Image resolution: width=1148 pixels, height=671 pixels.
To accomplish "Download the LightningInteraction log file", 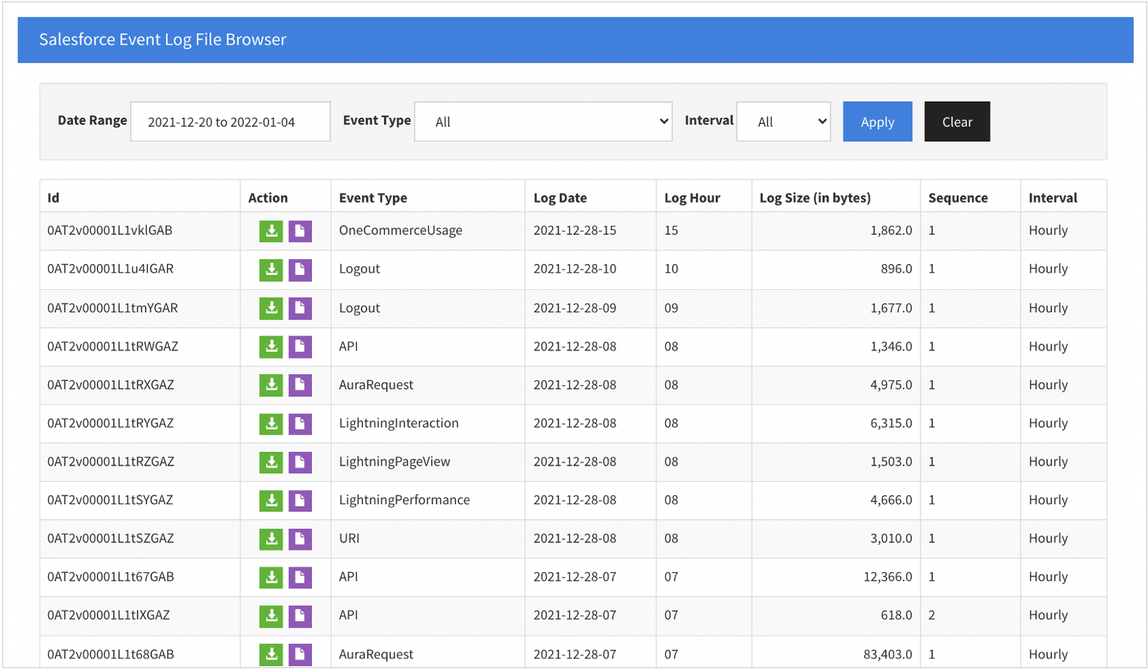I will coord(271,423).
